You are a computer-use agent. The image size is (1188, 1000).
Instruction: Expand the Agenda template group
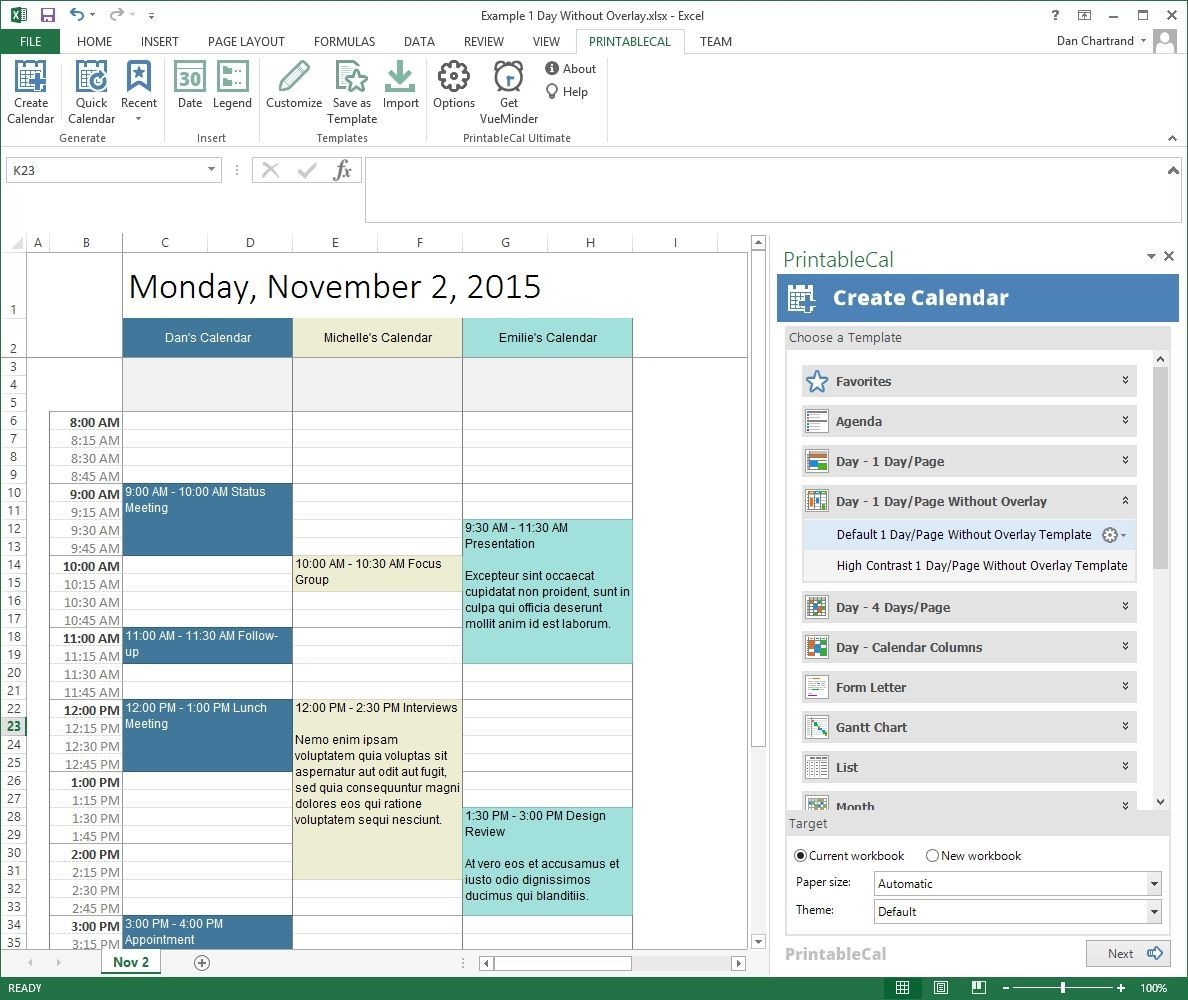[969, 421]
